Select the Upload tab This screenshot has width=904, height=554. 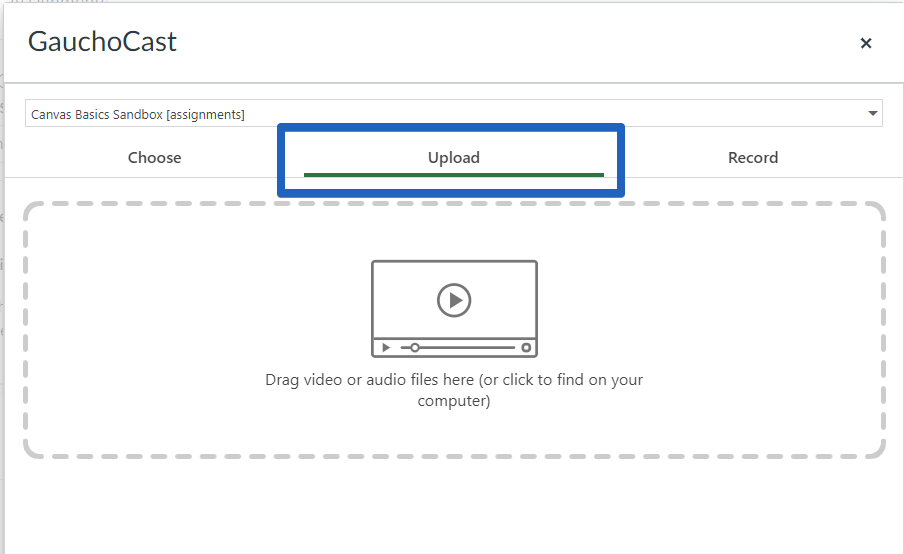pos(454,157)
